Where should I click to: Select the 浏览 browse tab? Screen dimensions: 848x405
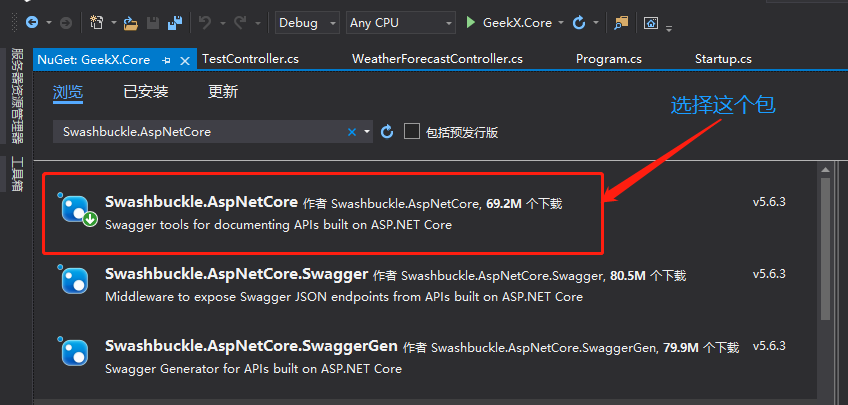[x=68, y=92]
